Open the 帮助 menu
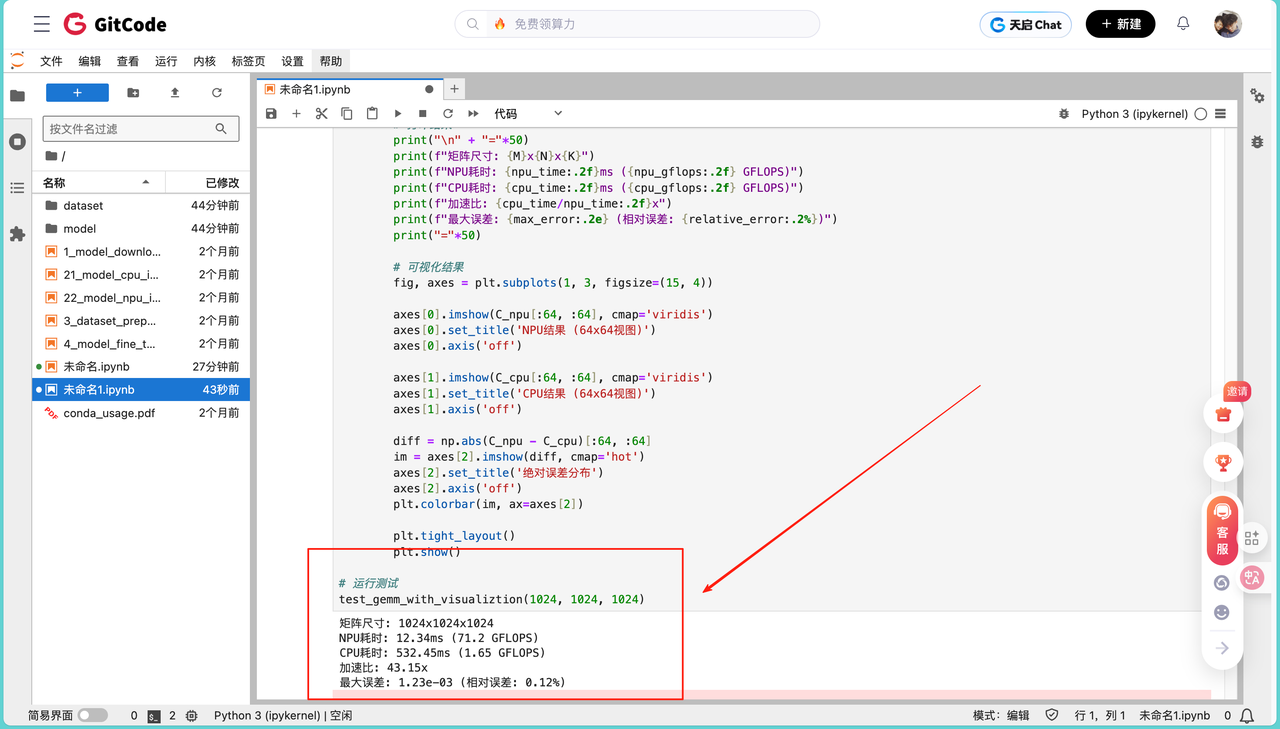1280x729 pixels. pos(331,61)
